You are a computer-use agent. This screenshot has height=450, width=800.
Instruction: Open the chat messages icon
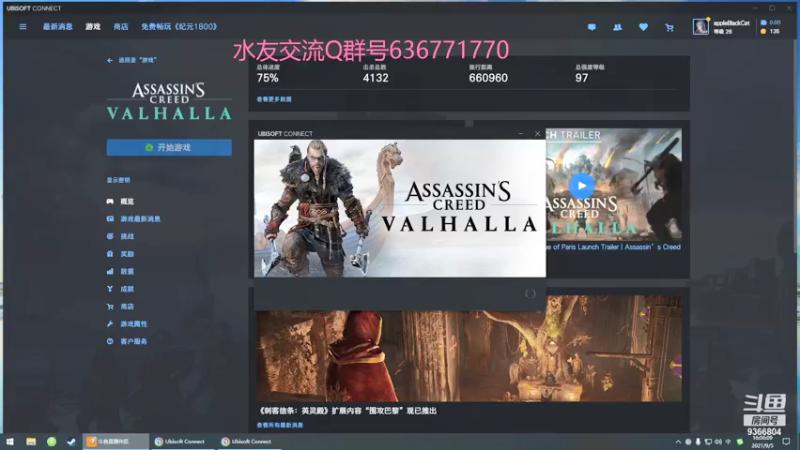[591, 27]
